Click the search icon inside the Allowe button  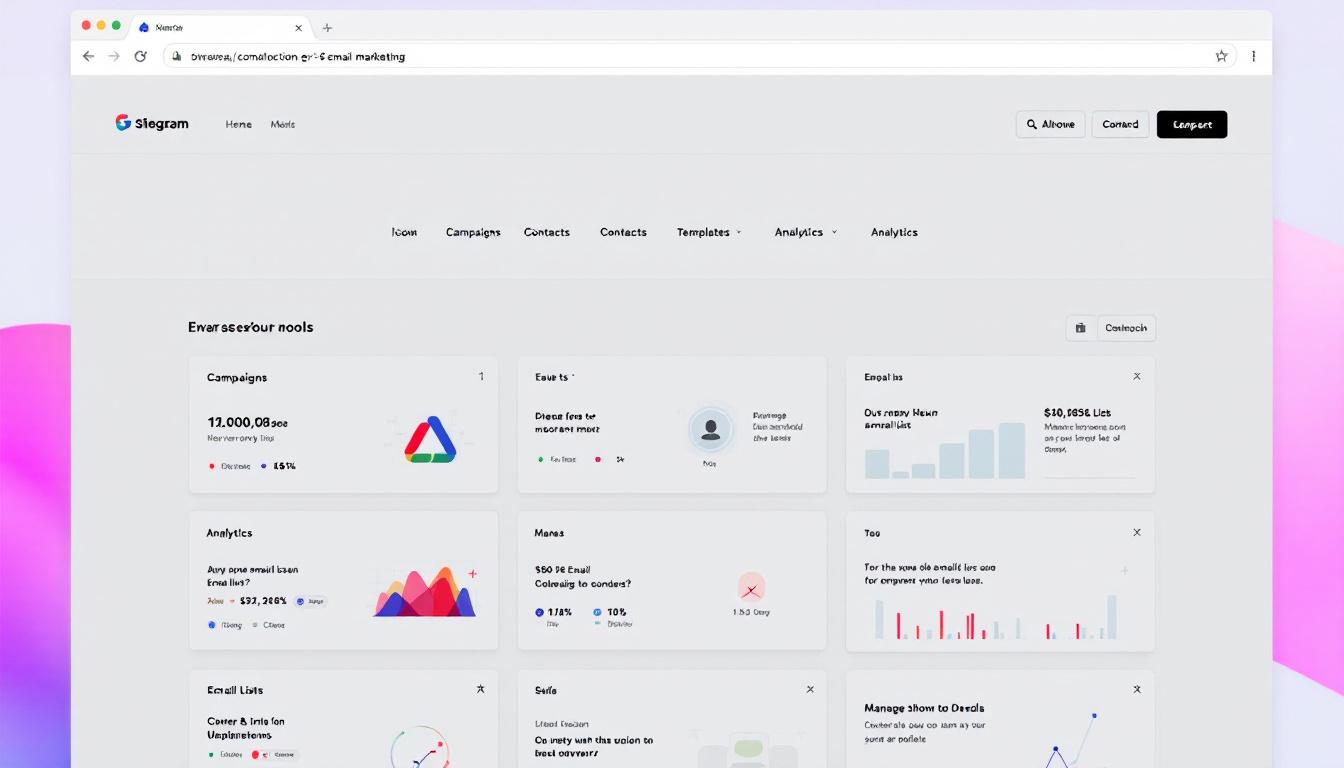pos(1031,123)
